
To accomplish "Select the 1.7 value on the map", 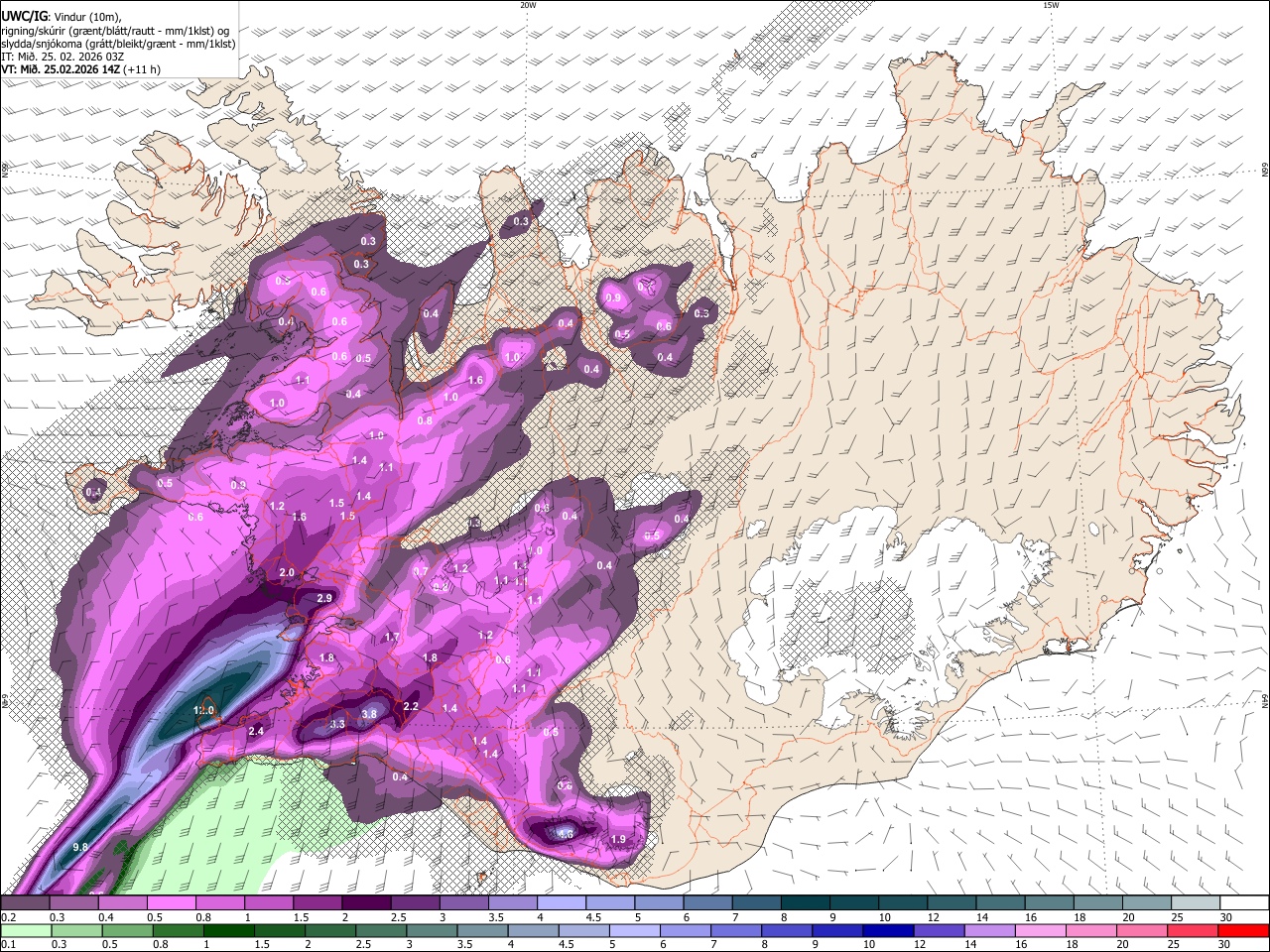I will 392,637.
